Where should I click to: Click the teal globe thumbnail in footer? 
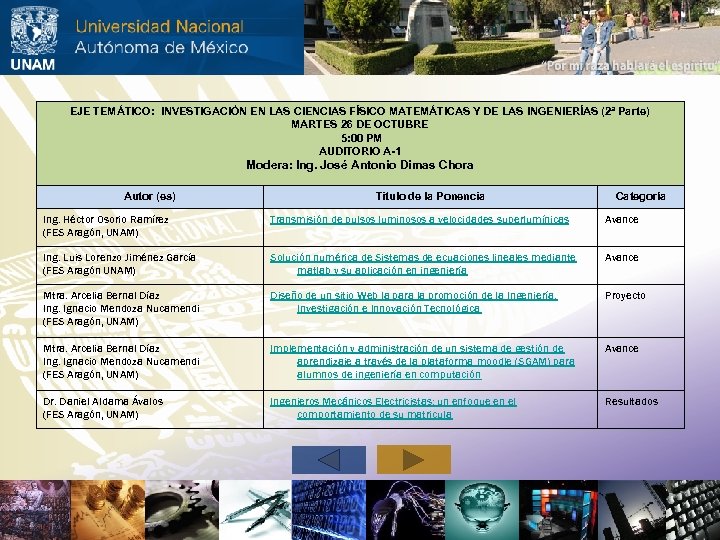click(482, 510)
